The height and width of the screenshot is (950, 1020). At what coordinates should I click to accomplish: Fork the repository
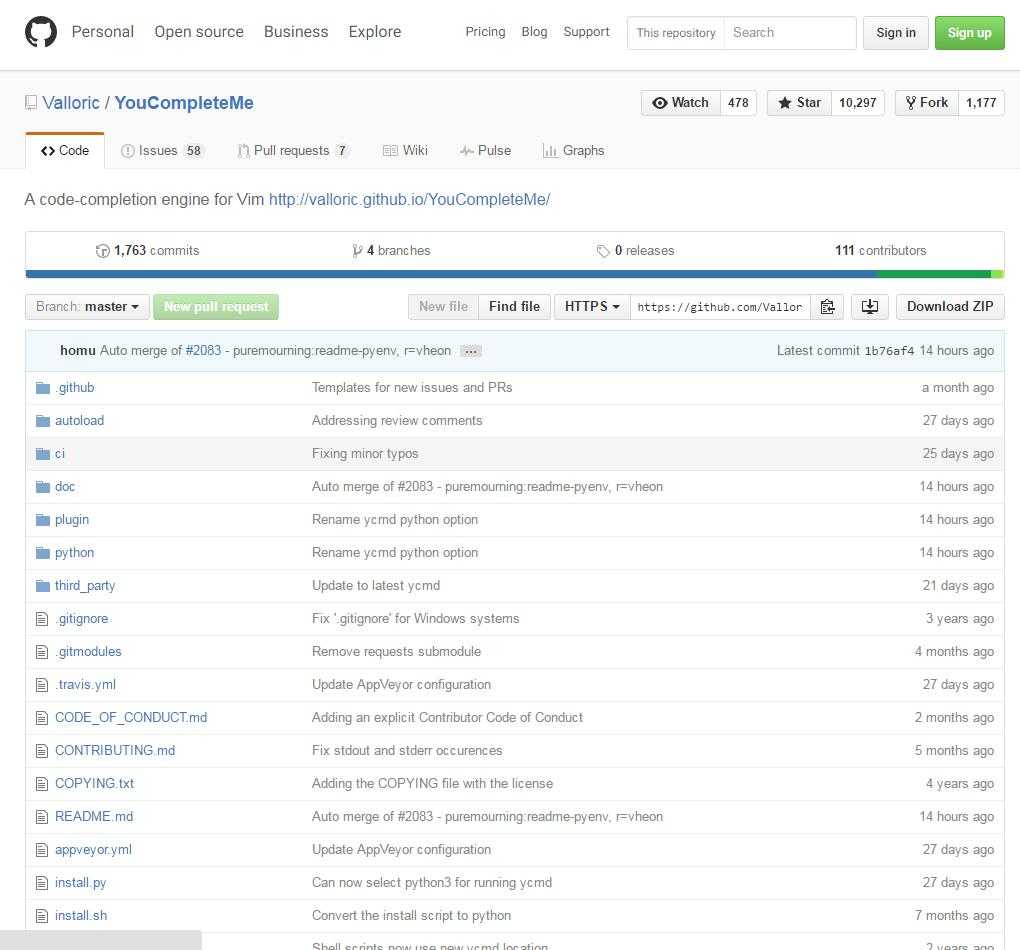(x=926, y=103)
